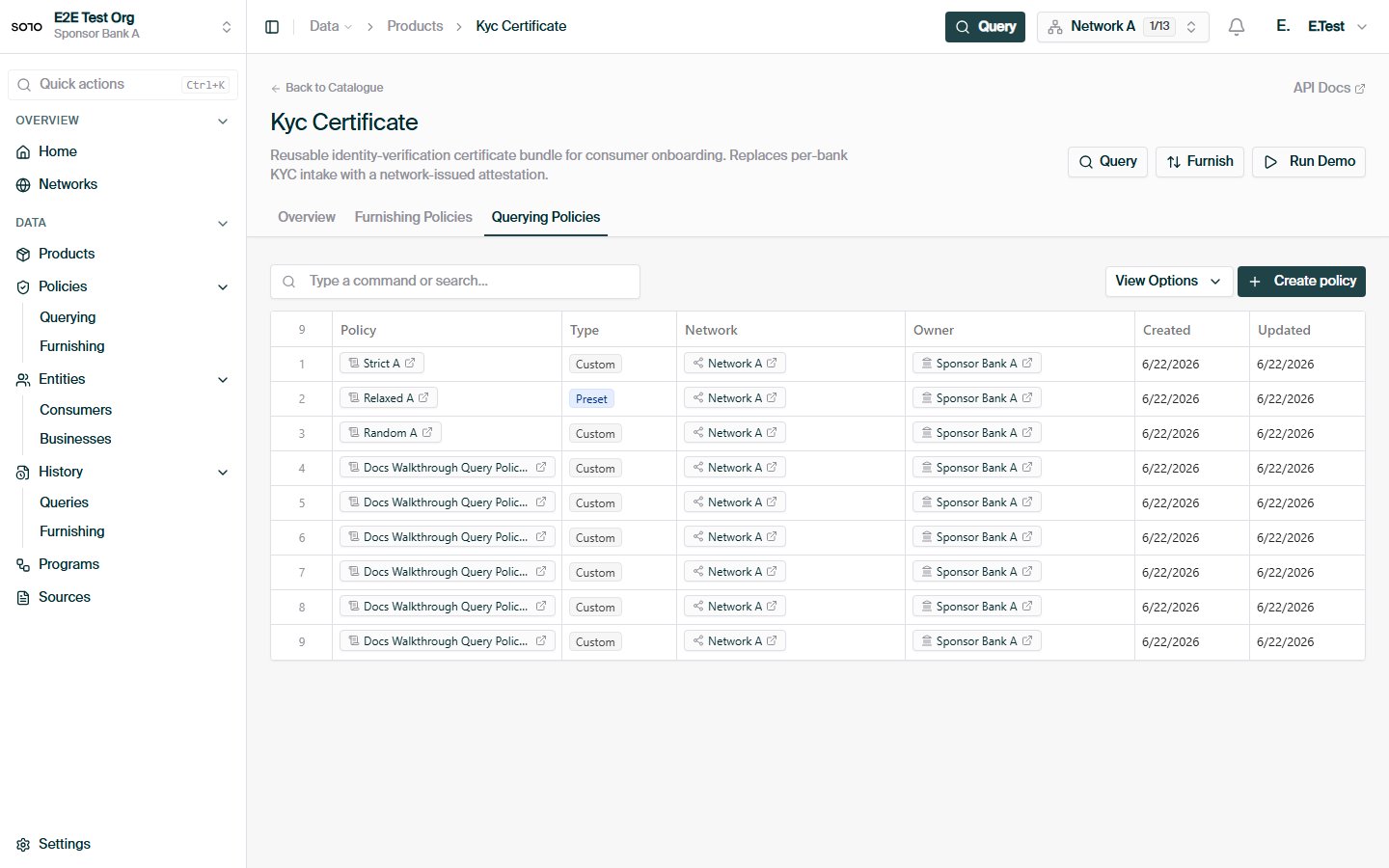The height and width of the screenshot is (868, 1389).
Task: Click the SOTO logo
Action: tap(27, 27)
